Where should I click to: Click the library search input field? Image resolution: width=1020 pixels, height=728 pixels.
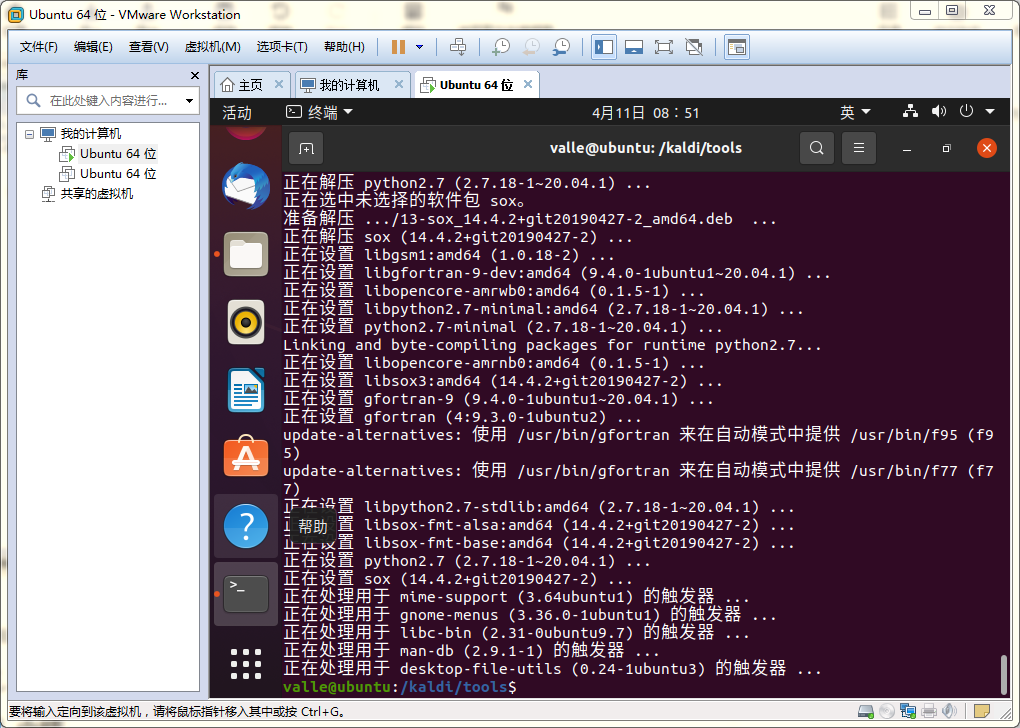pos(107,101)
